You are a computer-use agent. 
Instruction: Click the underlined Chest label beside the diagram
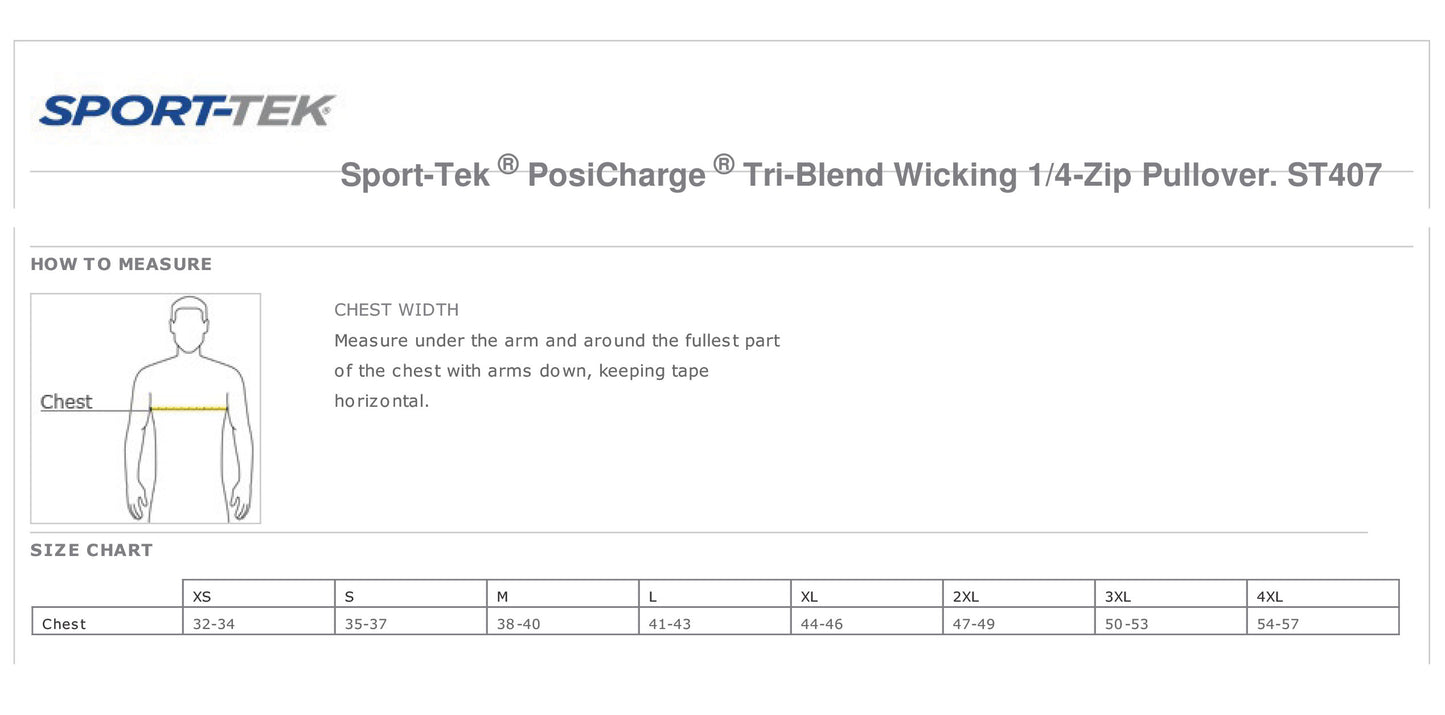click(x=66, y=402)
